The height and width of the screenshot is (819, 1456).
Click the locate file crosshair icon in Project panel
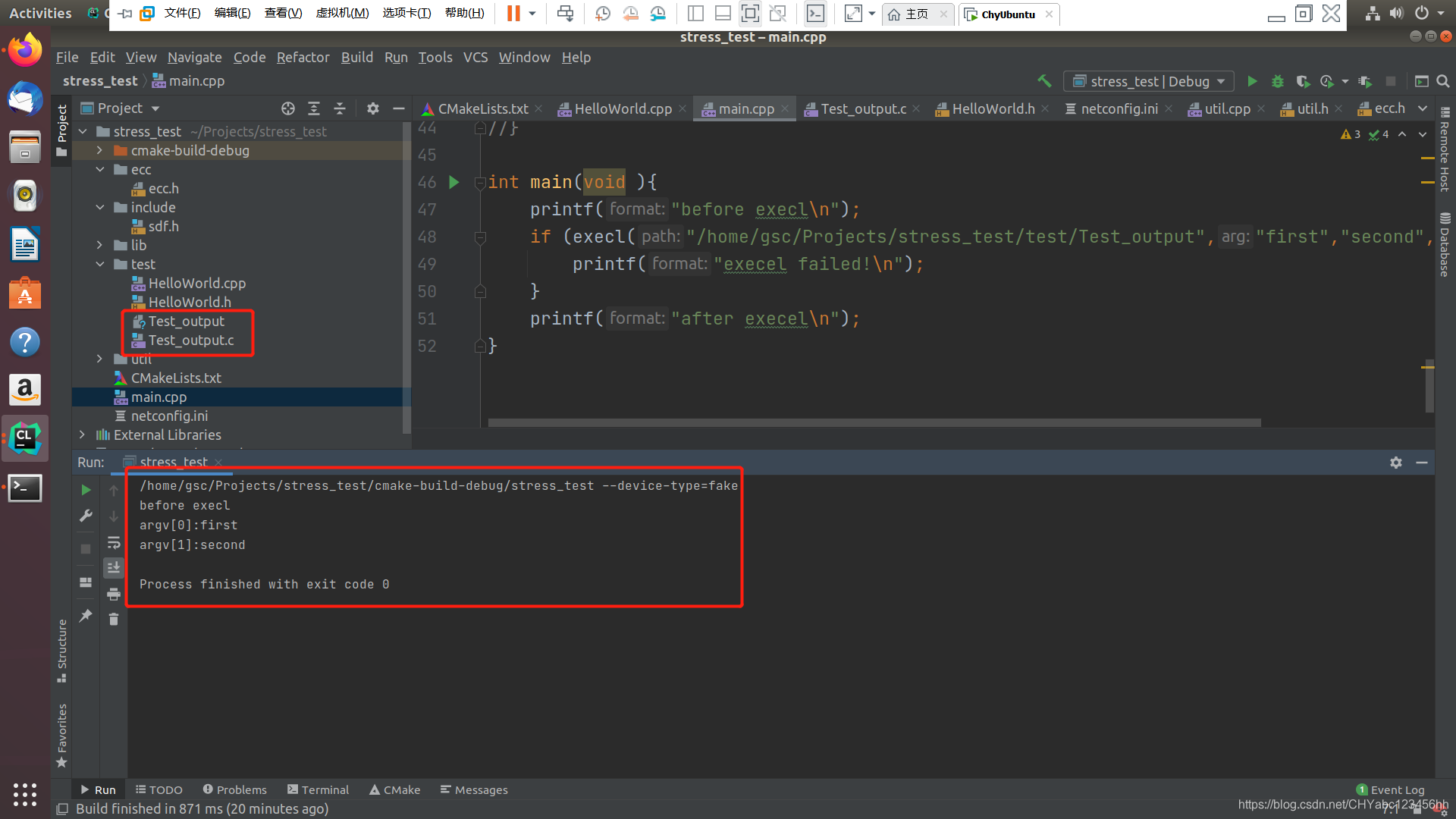(287, 108)
